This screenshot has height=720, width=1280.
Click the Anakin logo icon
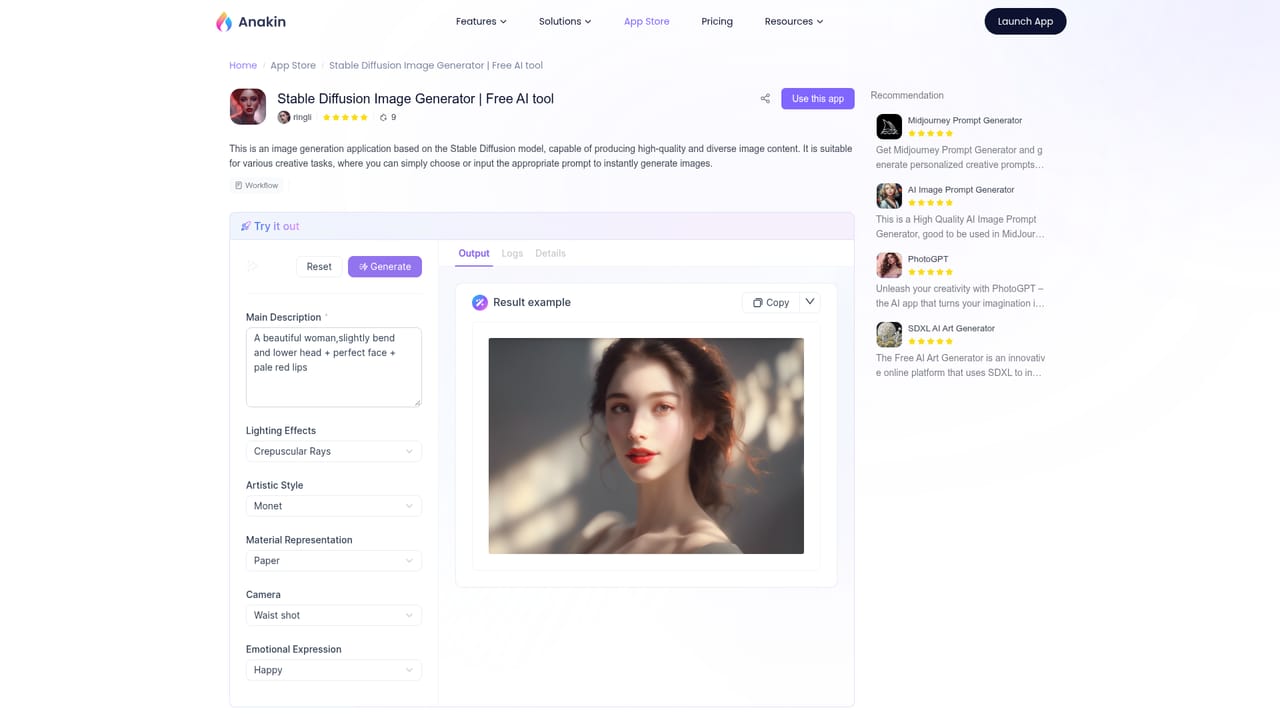click(x=224, y=21)
